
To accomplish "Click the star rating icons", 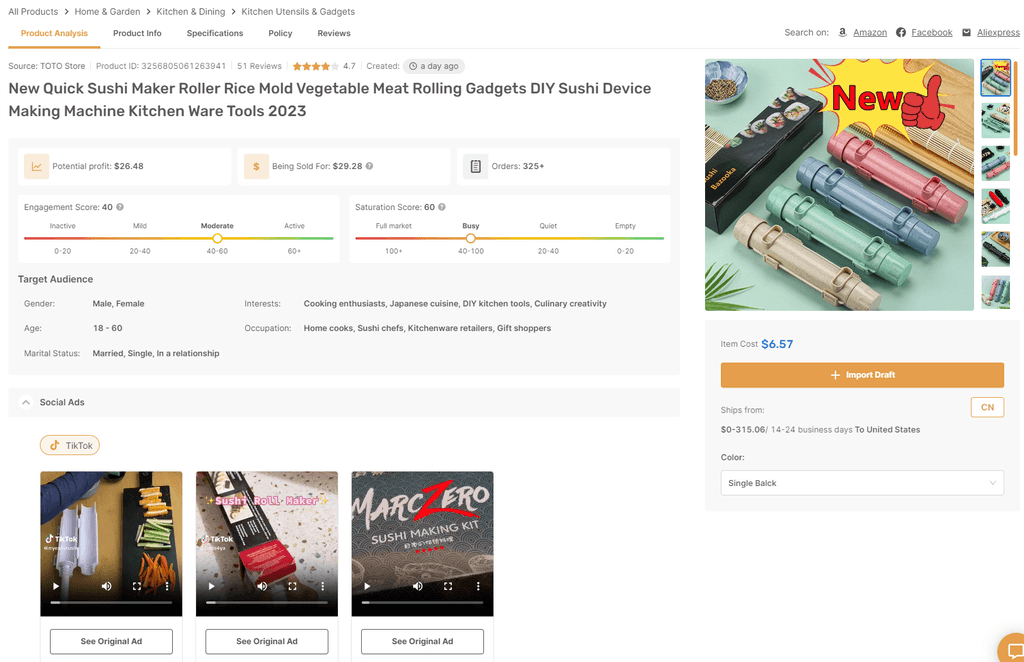I will (x=315, y=66).
